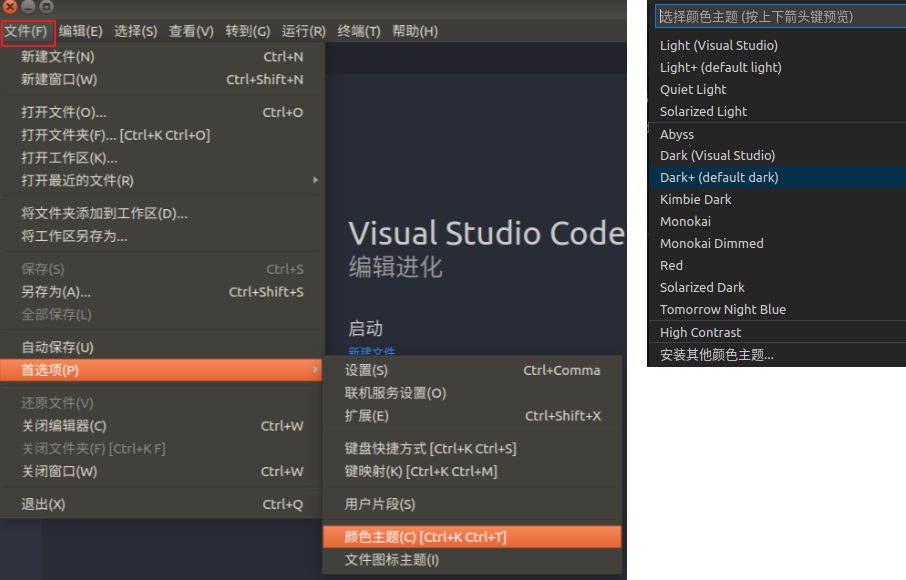Pick Kimbie Dark theme

(777, 199)
